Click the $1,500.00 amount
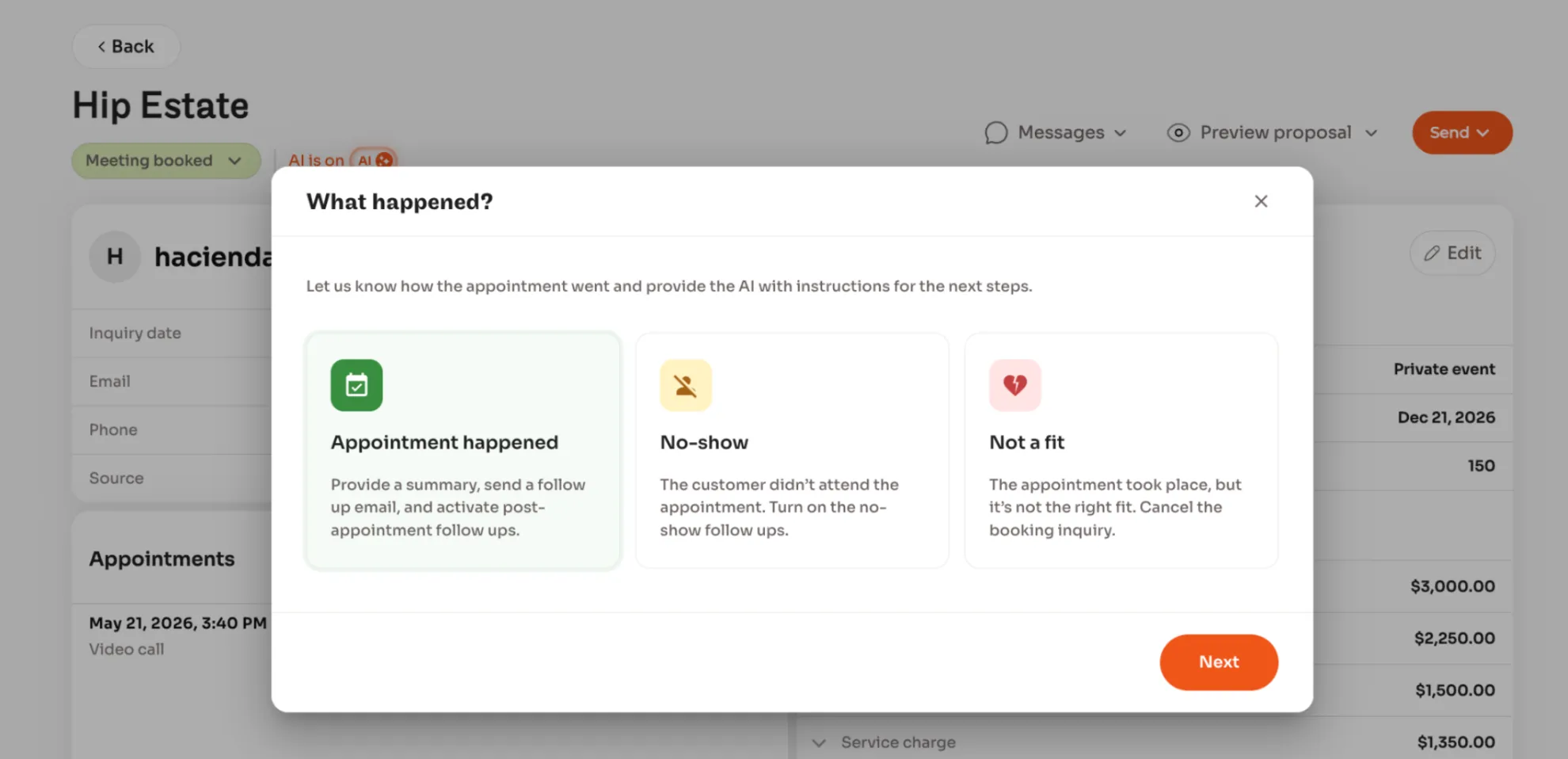Image resolution: width=1568 pixels, height=759 pixels. (1456, 690)
